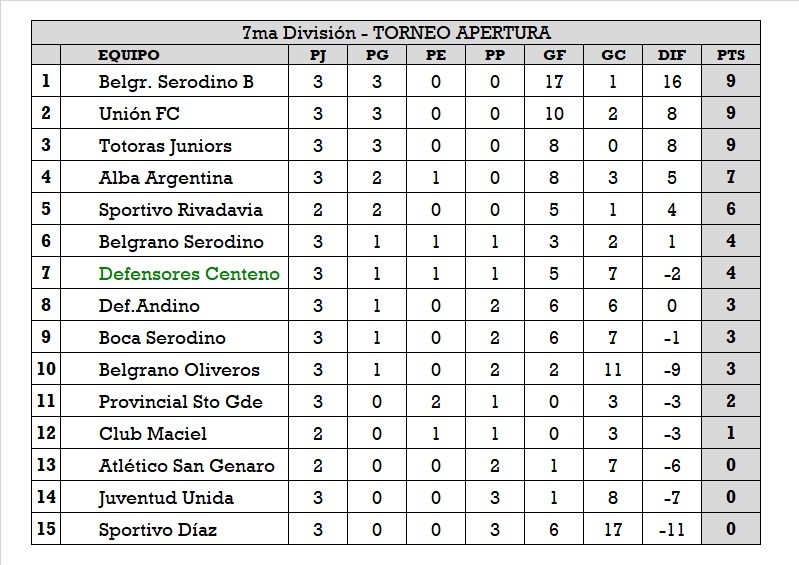Click the Atlético San Genaro team name

pos(186,466)
